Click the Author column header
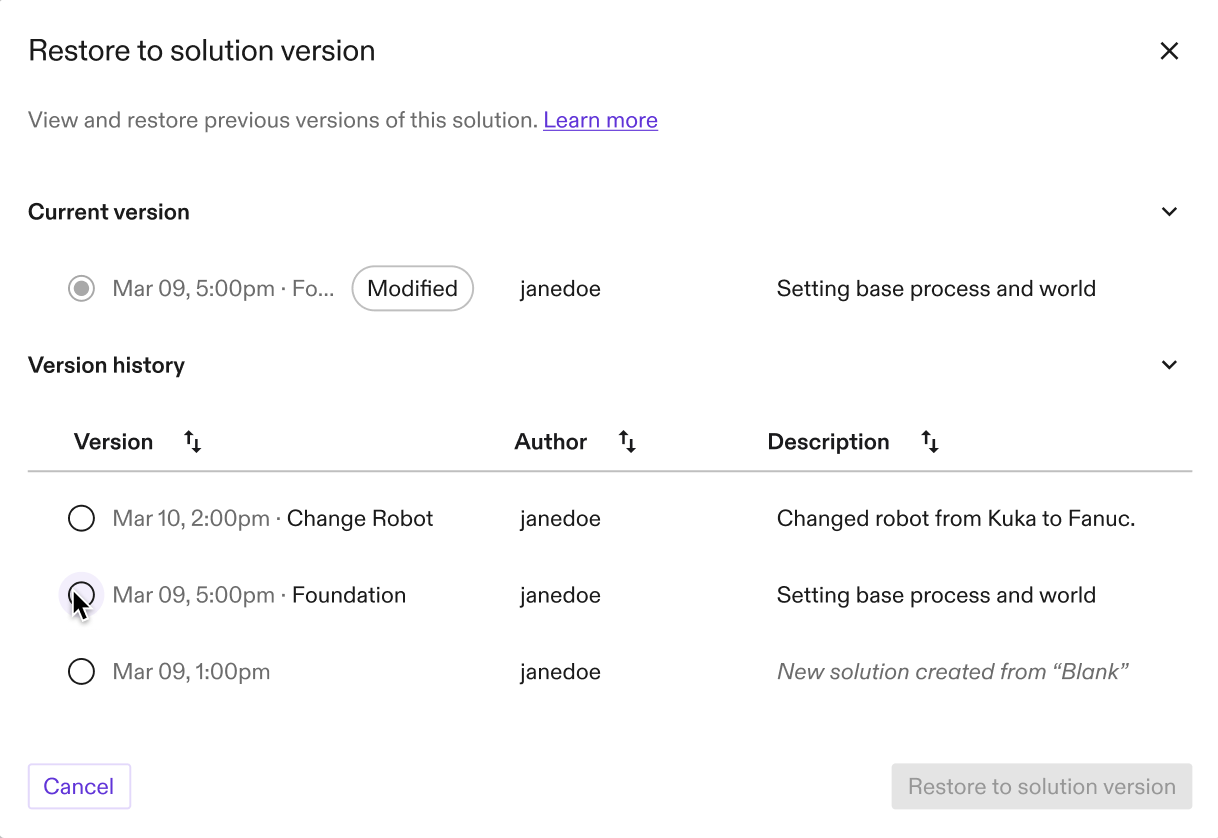This screenshot has height=838, width=1218. tap(550, 441)
